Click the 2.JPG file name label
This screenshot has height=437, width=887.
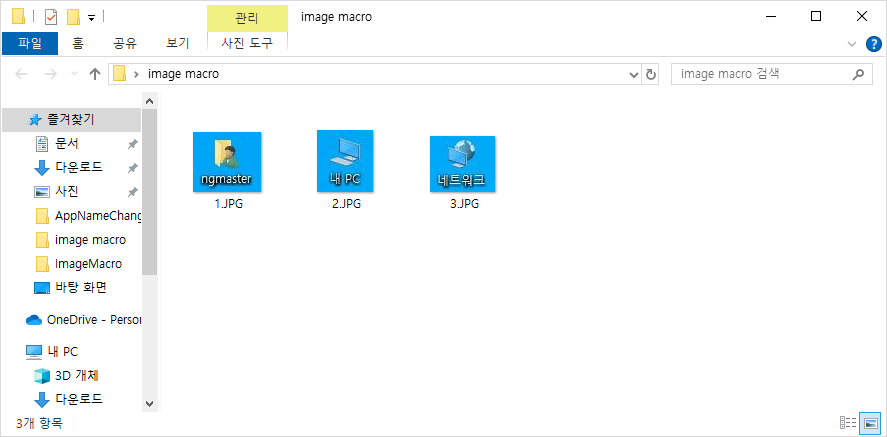tap(346, 204)
